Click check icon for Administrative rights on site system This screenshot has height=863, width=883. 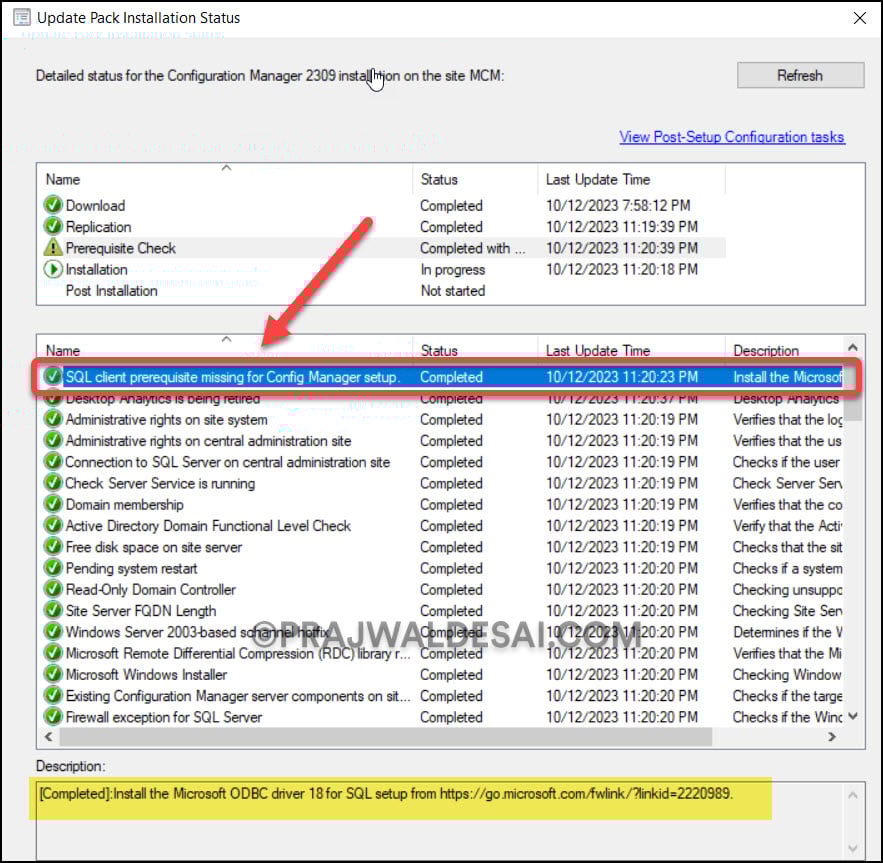click(53, 419)
